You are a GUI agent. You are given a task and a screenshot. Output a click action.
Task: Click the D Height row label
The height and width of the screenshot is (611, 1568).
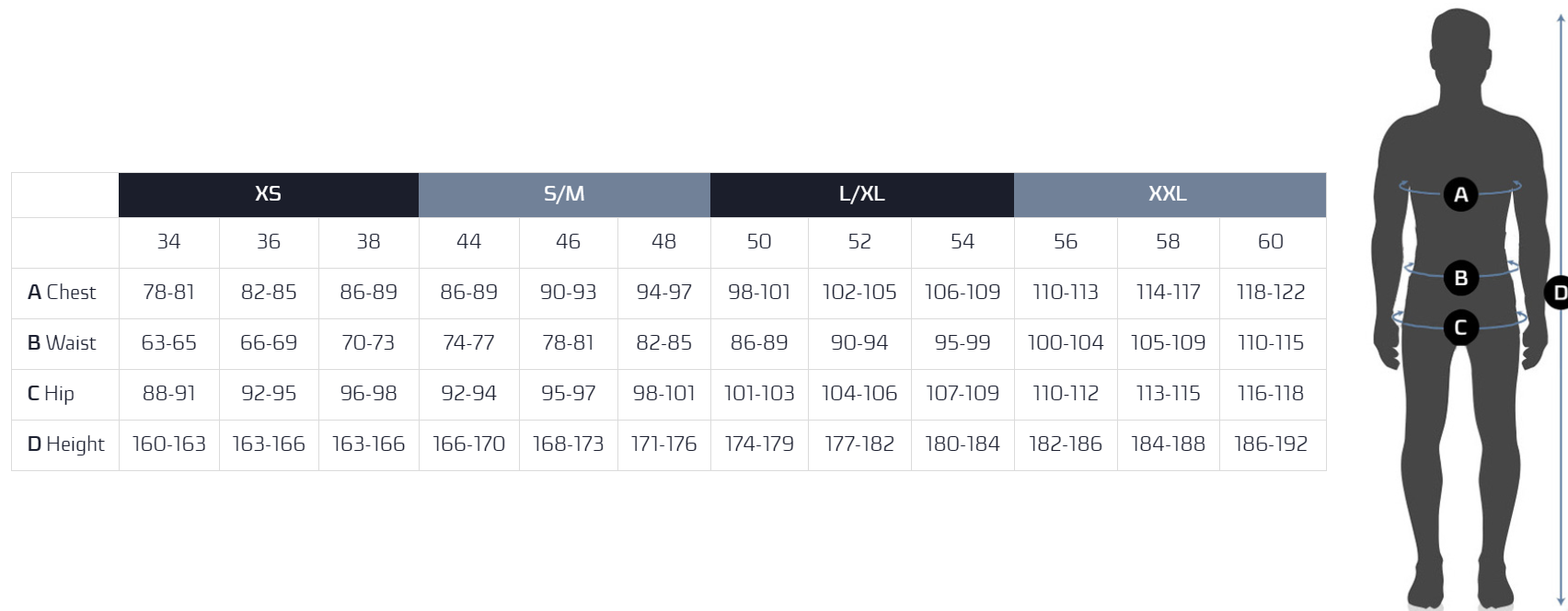(66, 444)
